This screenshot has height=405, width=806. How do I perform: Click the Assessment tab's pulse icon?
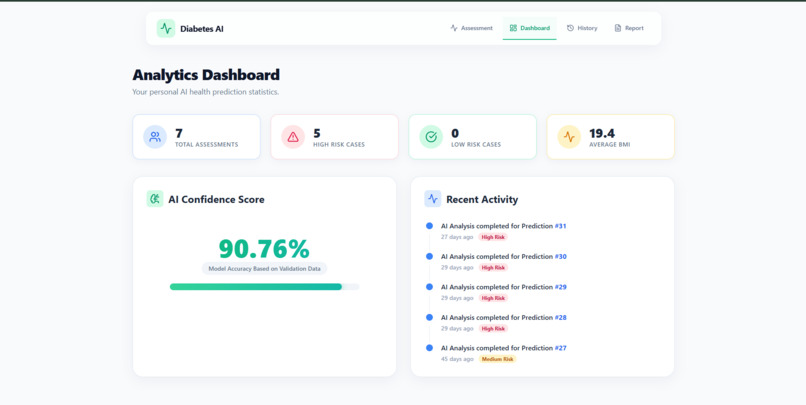454,28
